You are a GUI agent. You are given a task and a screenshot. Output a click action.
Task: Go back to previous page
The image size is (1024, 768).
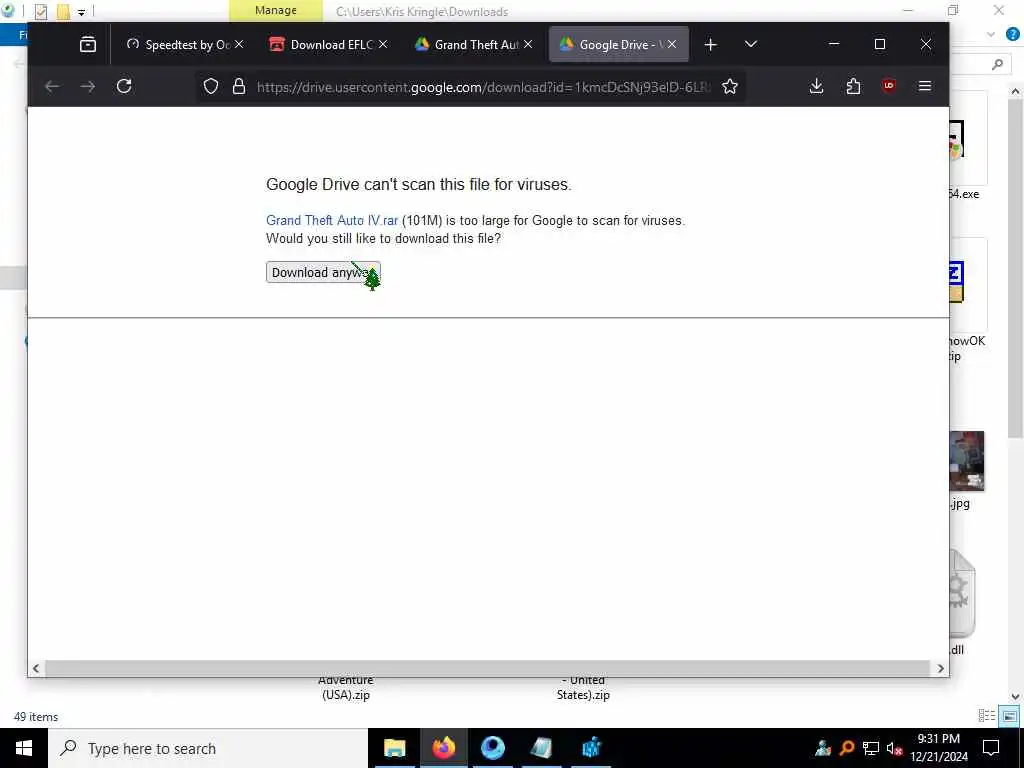tap(52, 86)
